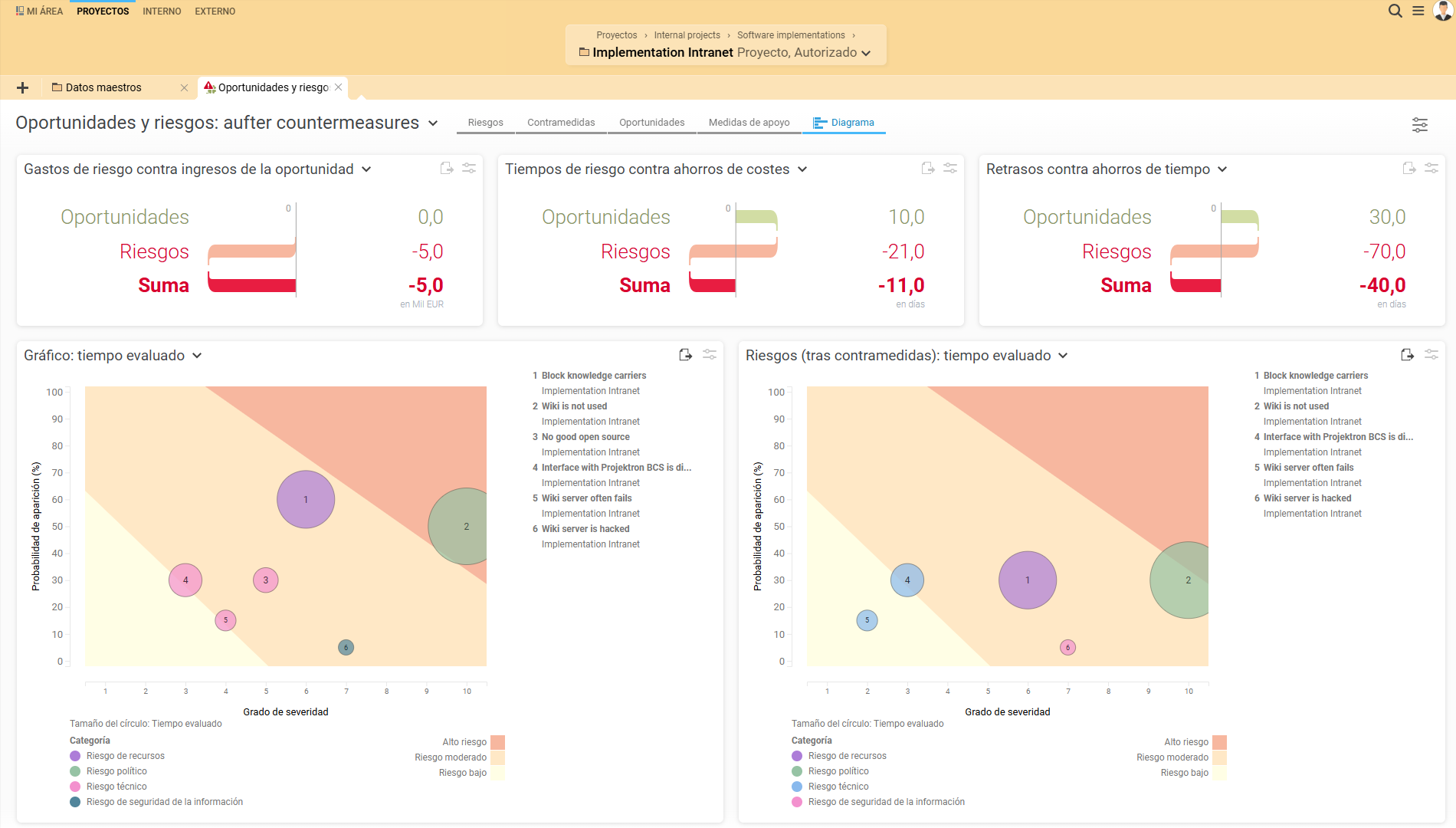Expand Oportunidades y riesgos view dropdown
Viewport: 1456px width, 828px height.
click(x=433, y=123)
